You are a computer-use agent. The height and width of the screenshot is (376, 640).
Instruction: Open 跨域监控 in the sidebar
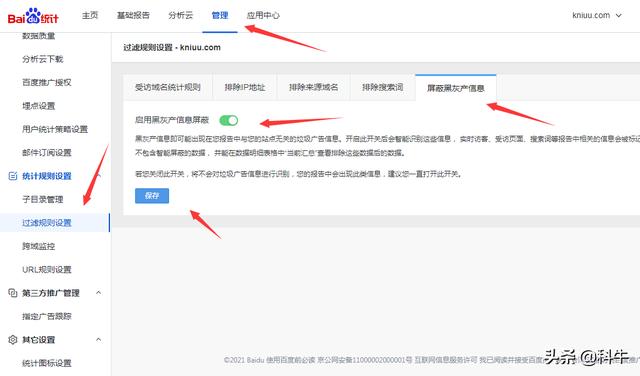click(x=38, y=246)
